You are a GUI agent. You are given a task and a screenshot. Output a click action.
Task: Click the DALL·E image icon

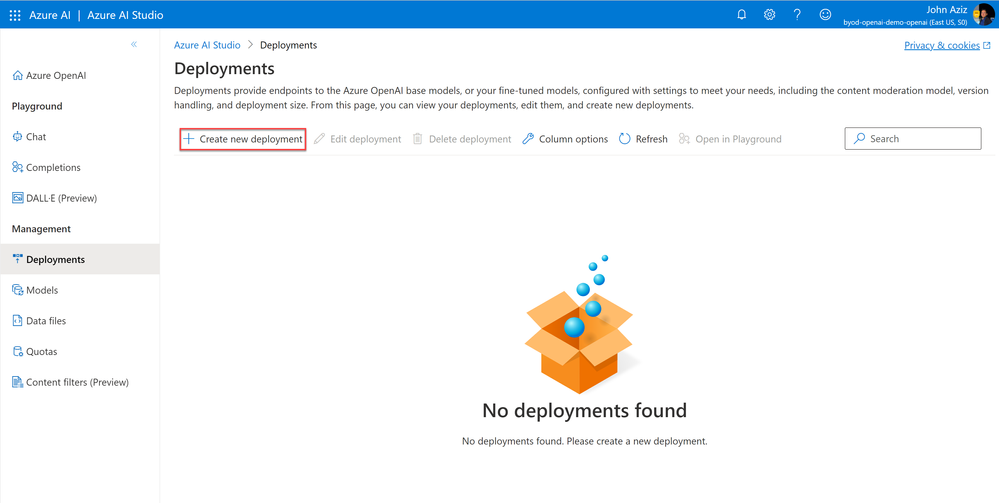(17, 198)
